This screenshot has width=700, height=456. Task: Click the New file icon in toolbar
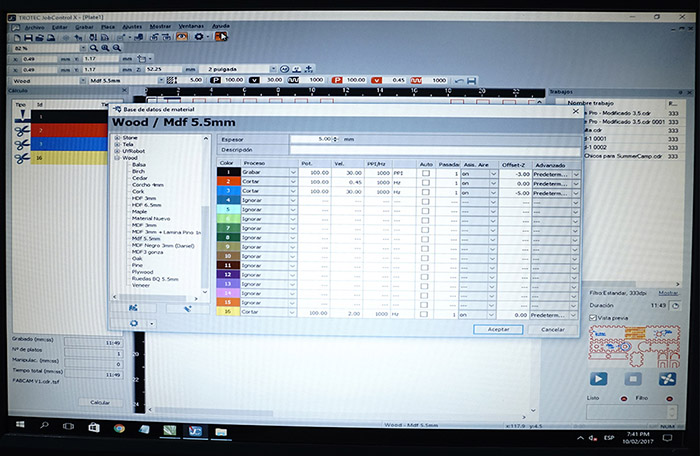tap(17, 38)
